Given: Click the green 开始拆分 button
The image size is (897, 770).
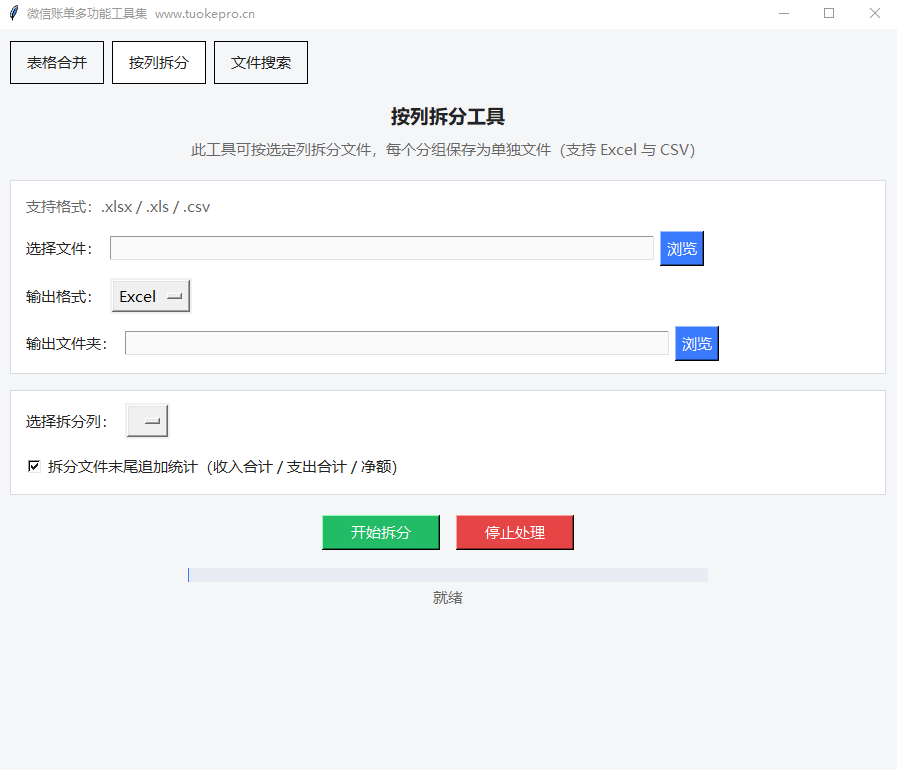Looking at the screenshot, I should 381,532.
